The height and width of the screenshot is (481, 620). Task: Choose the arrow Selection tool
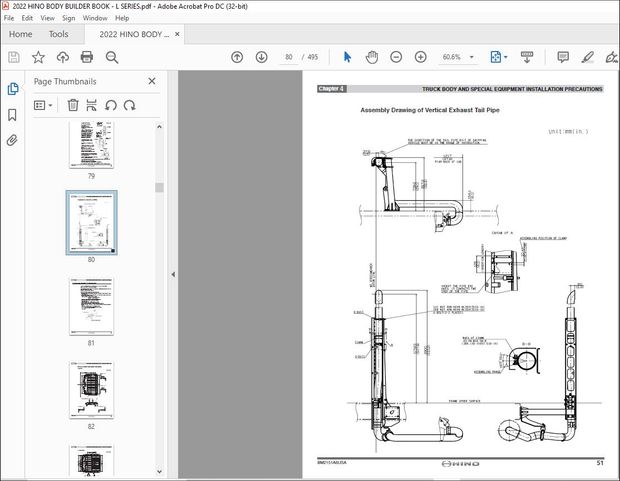tap(348, 57)
